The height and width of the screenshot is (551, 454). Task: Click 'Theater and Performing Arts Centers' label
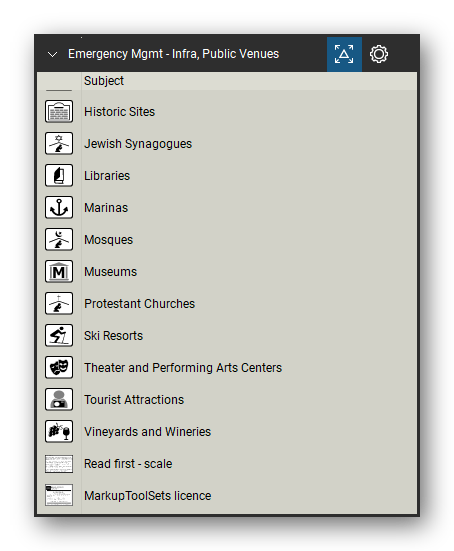[x=183, y=368]
